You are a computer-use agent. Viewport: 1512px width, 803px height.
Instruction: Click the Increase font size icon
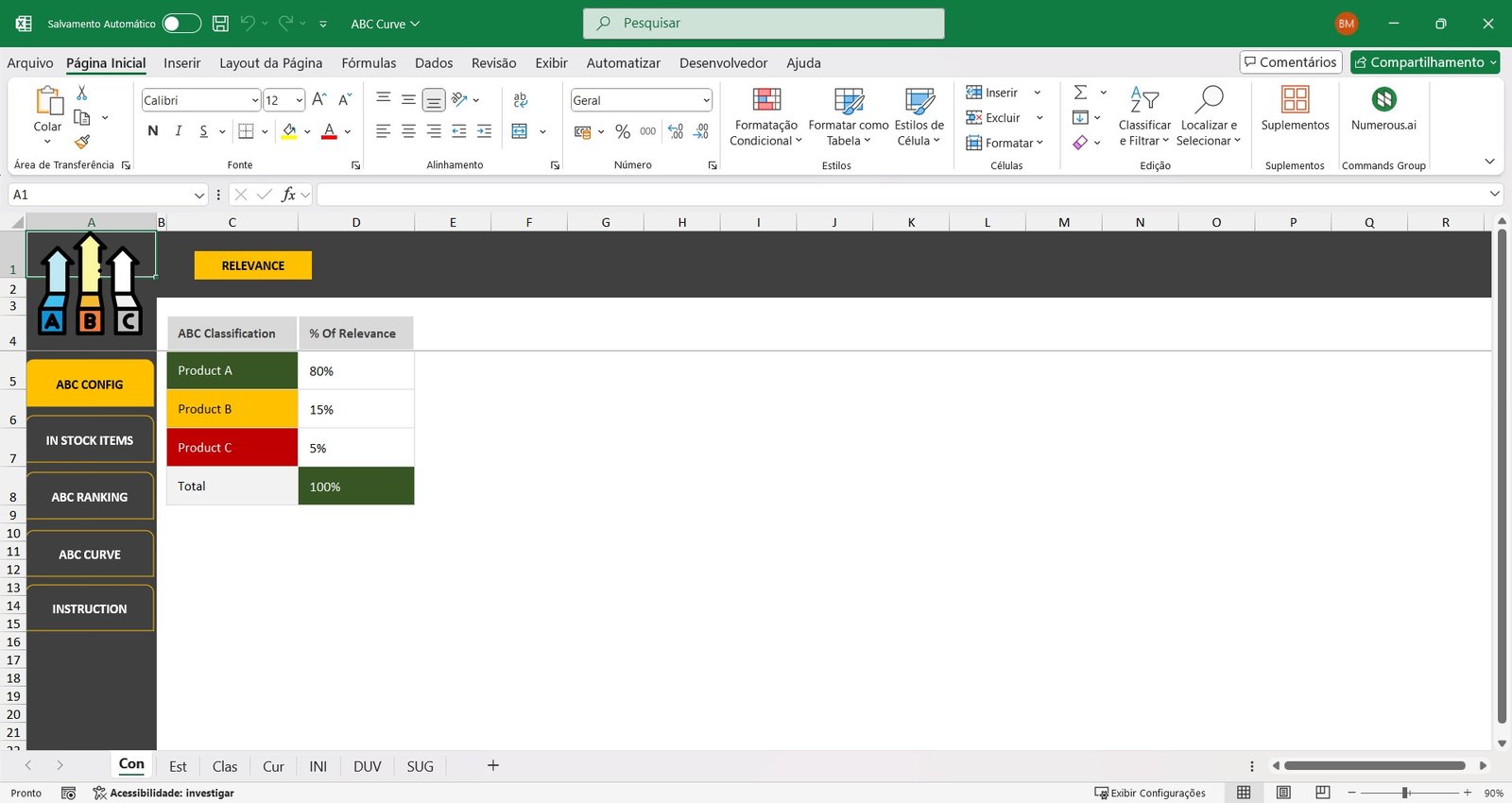click(x=319, y=99)
